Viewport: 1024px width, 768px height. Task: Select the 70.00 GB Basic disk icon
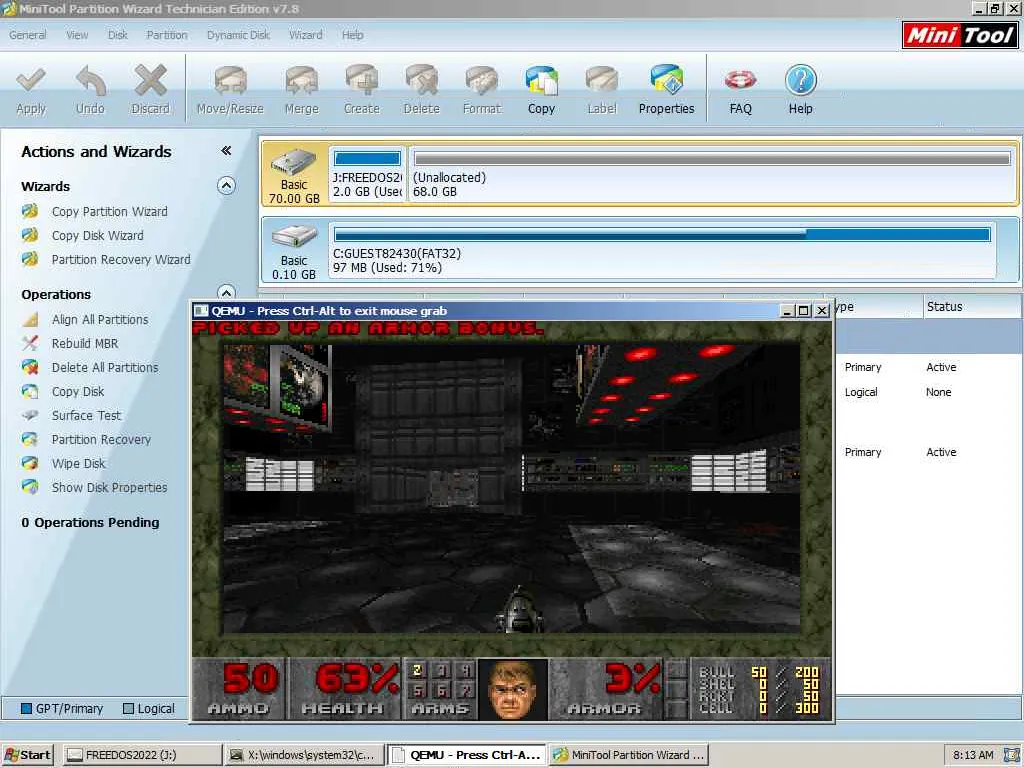point(294,162)
